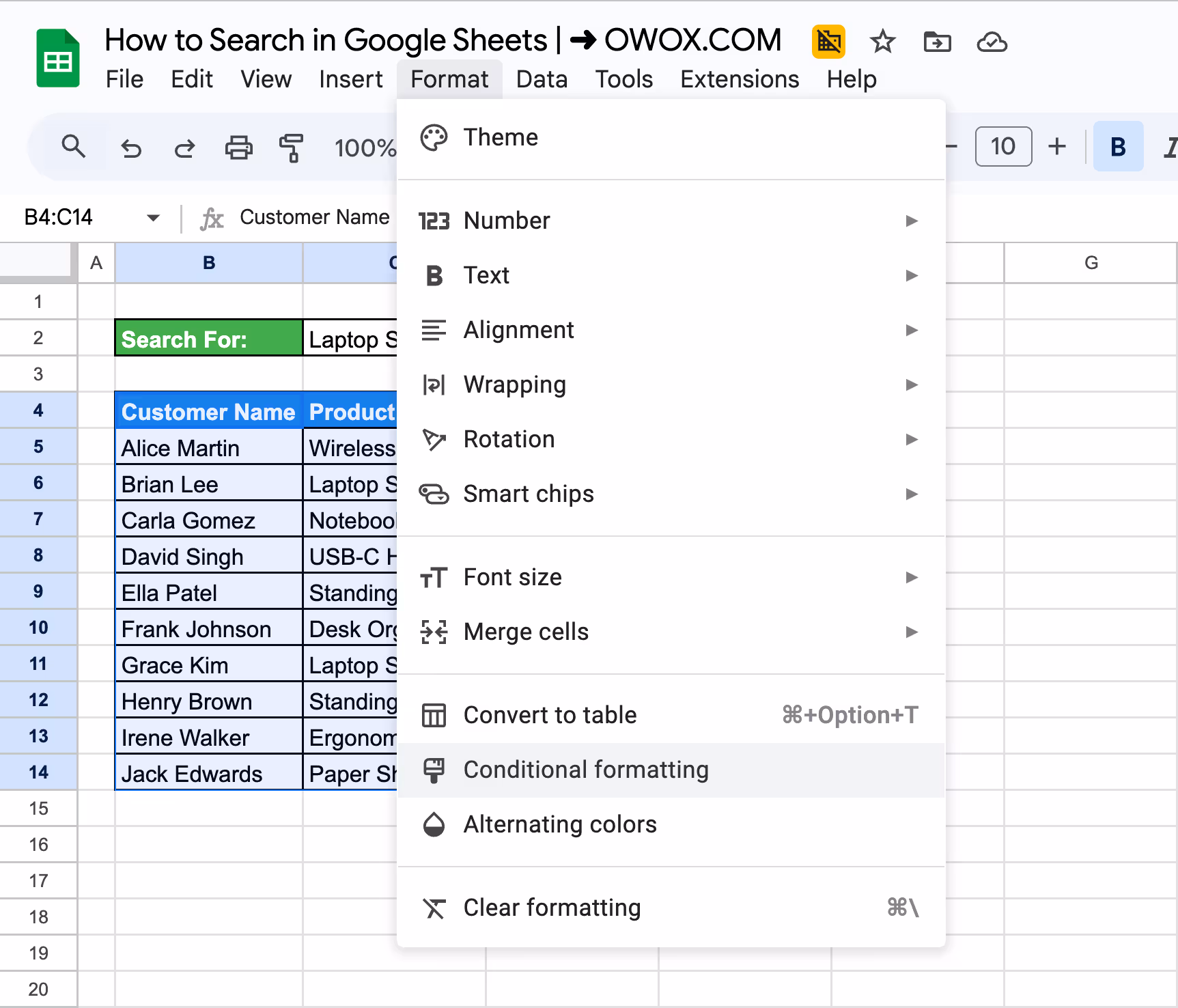Increase font size with the plus button
The image size is (1178, 1008).
point(1057,145)
